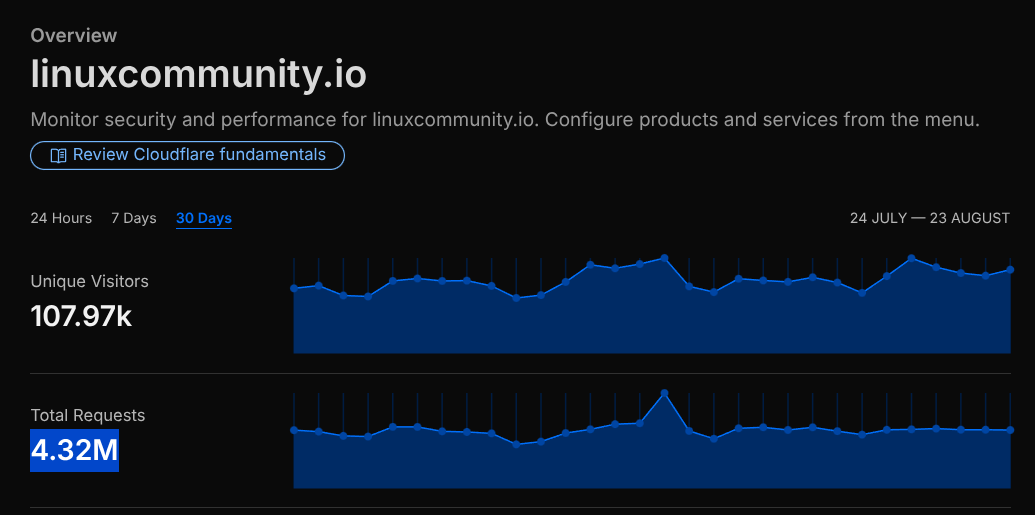Click the first data point in Total Requests chart
Screen dimensions: 1035x515
click(x=294, y=430)
